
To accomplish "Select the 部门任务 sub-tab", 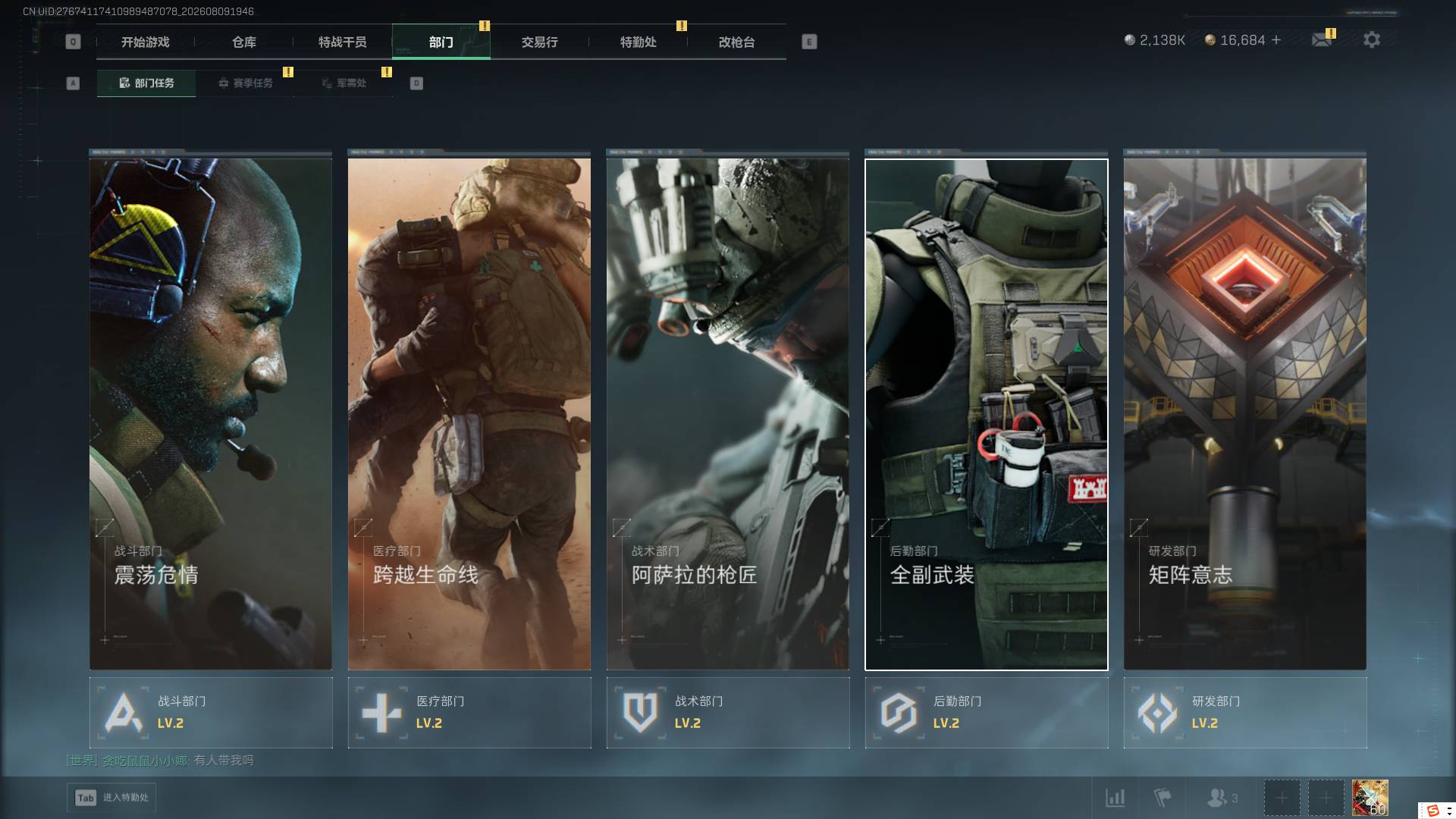I will [x=146, y=83].
